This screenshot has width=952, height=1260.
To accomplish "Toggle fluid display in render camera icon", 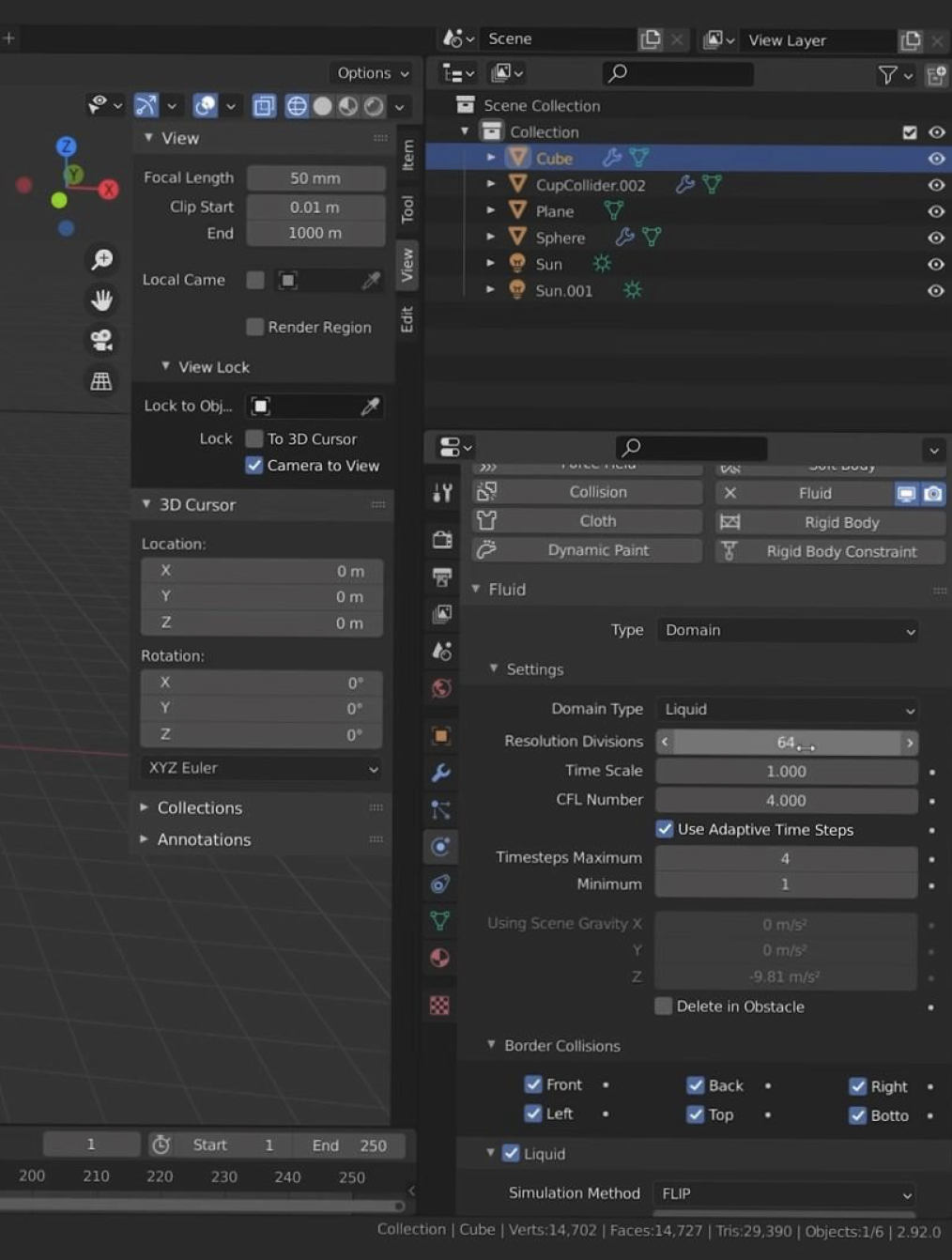I will [933, 494].
